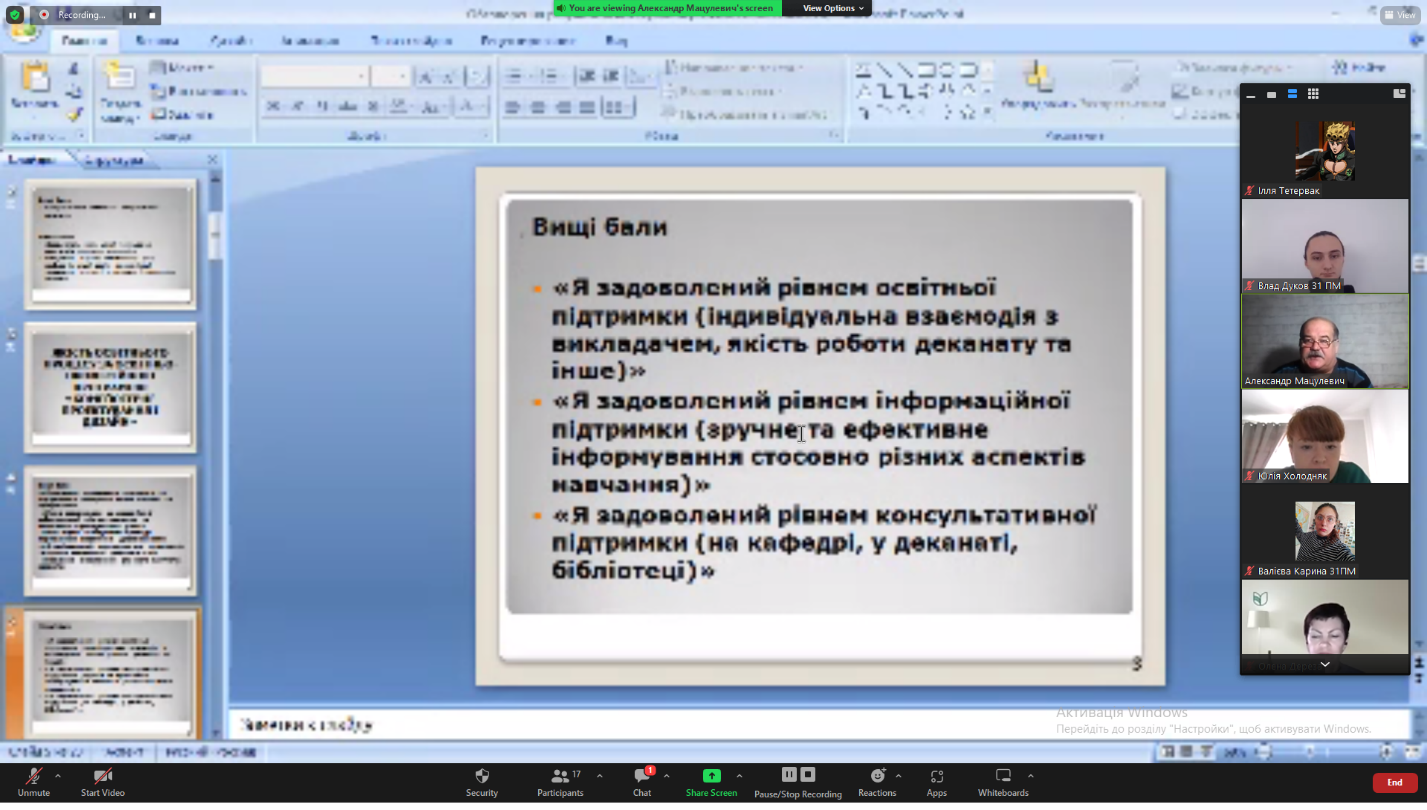This screenshot has width=1427, height=810.
Task: Toggle bulleted list in Paragraph group
Action: coord(516,76)
